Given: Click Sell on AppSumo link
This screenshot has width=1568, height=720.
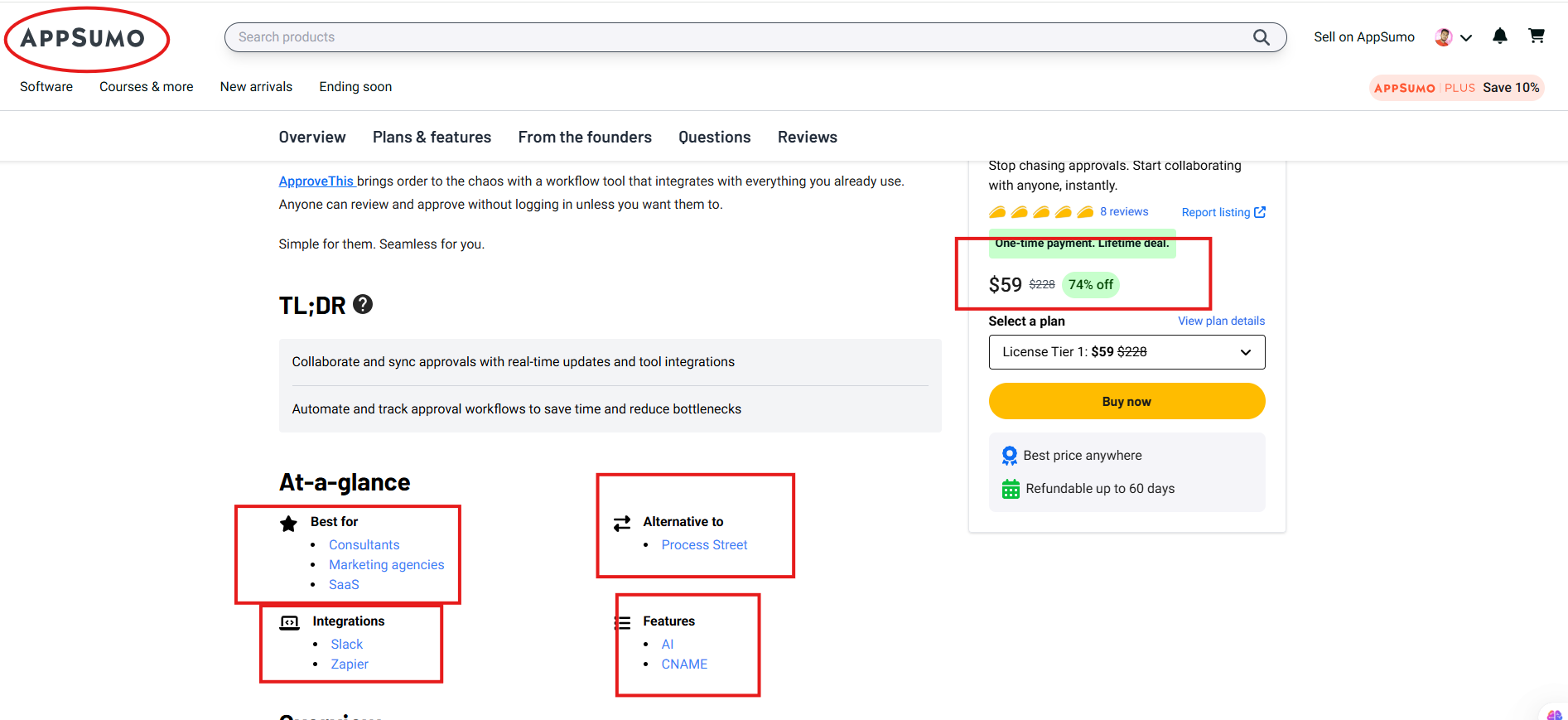Looking at the screenshot, I should (x=1364, y=37).
